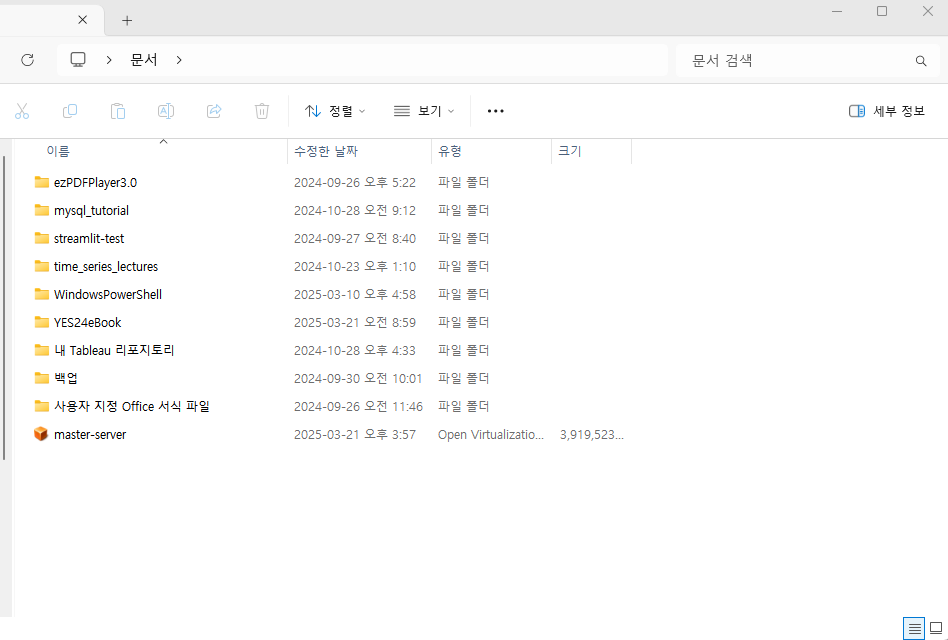Viewport: 948px width, 640px height.
Task: Click Open Virtualizatio... type cell
Action: pyautogui.click(x=491, y=435)
